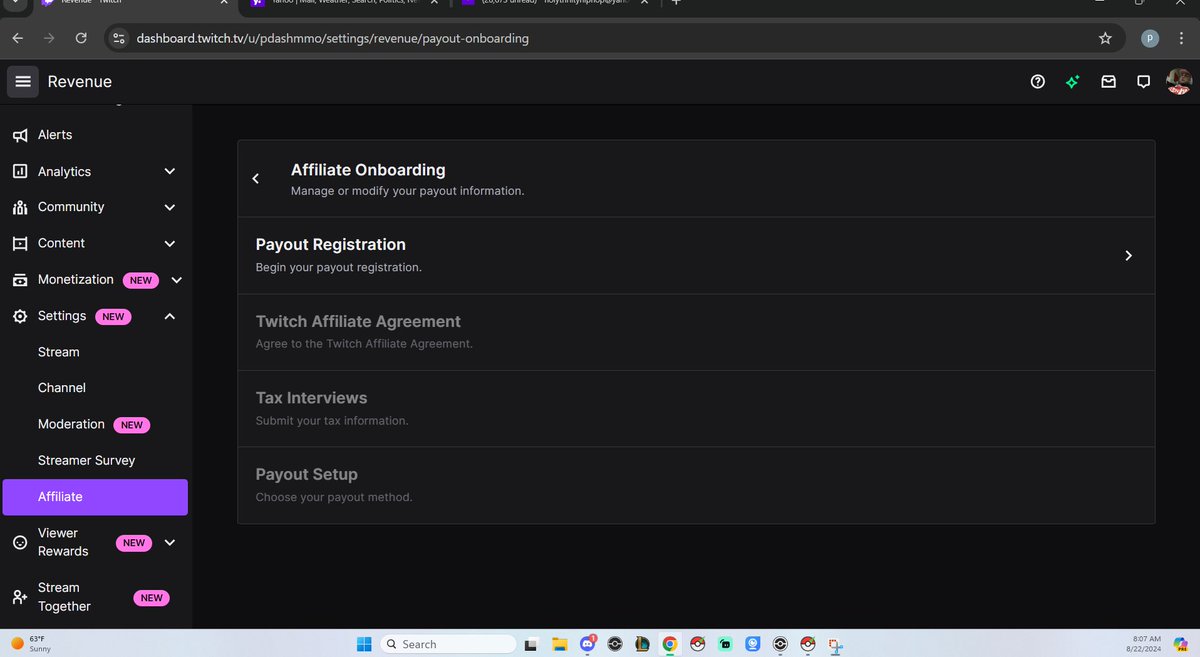
Task: Click Twitch Affiliate Agreement row
Action: (696, 332)
